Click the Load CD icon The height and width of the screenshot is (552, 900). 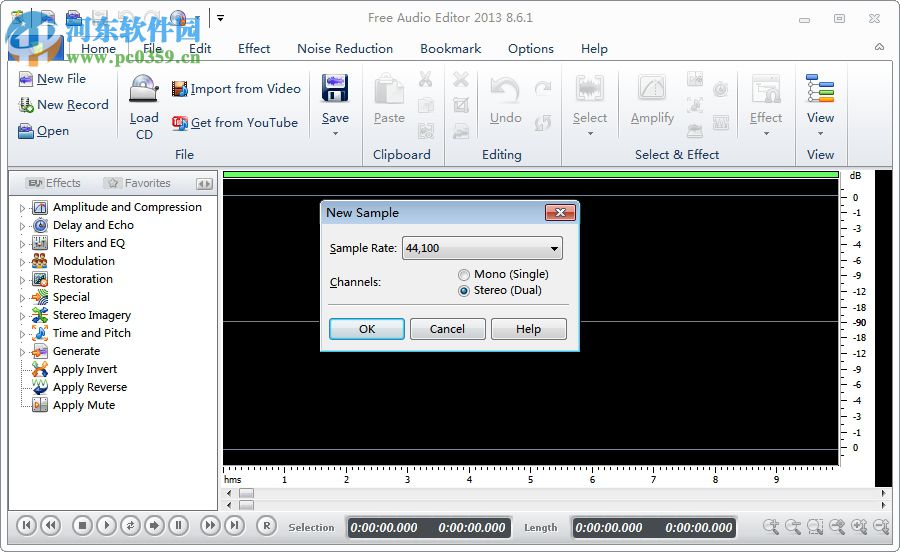click(144, 89)
